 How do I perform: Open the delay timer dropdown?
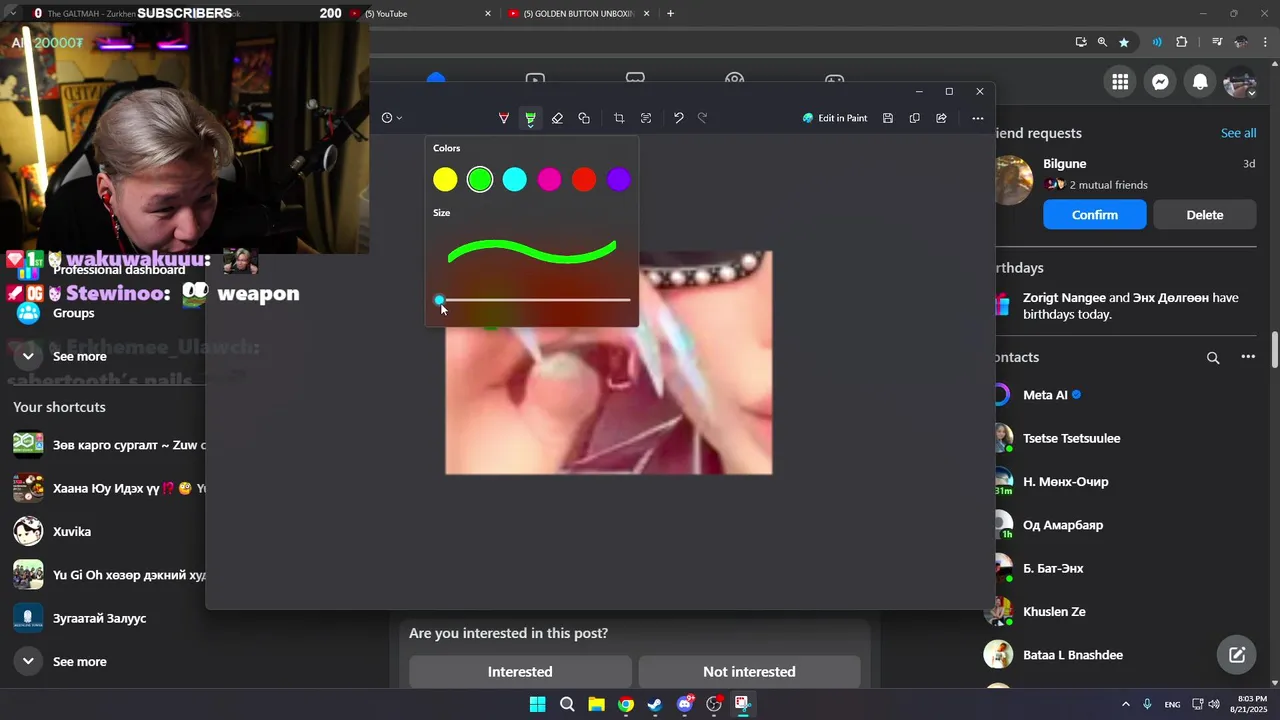[x=392, y=118]
